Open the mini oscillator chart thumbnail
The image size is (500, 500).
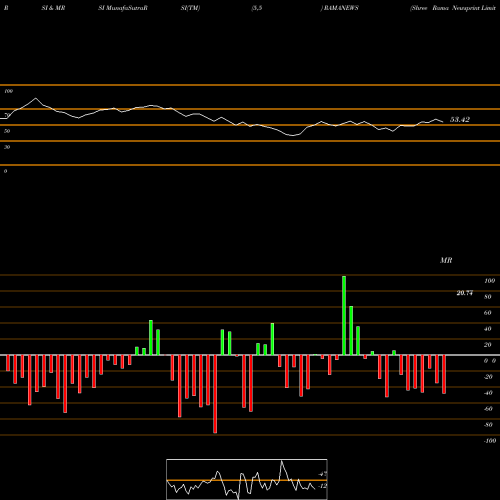coord(247,479)
